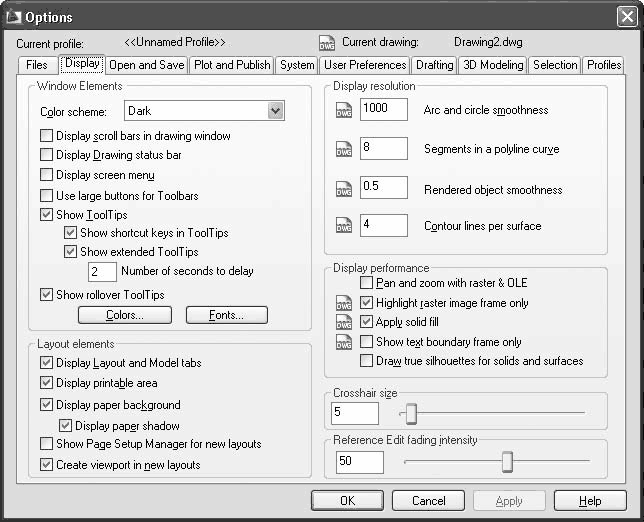
Task: Uncheck Show rollover ToolTips
Action: point(47,295)
